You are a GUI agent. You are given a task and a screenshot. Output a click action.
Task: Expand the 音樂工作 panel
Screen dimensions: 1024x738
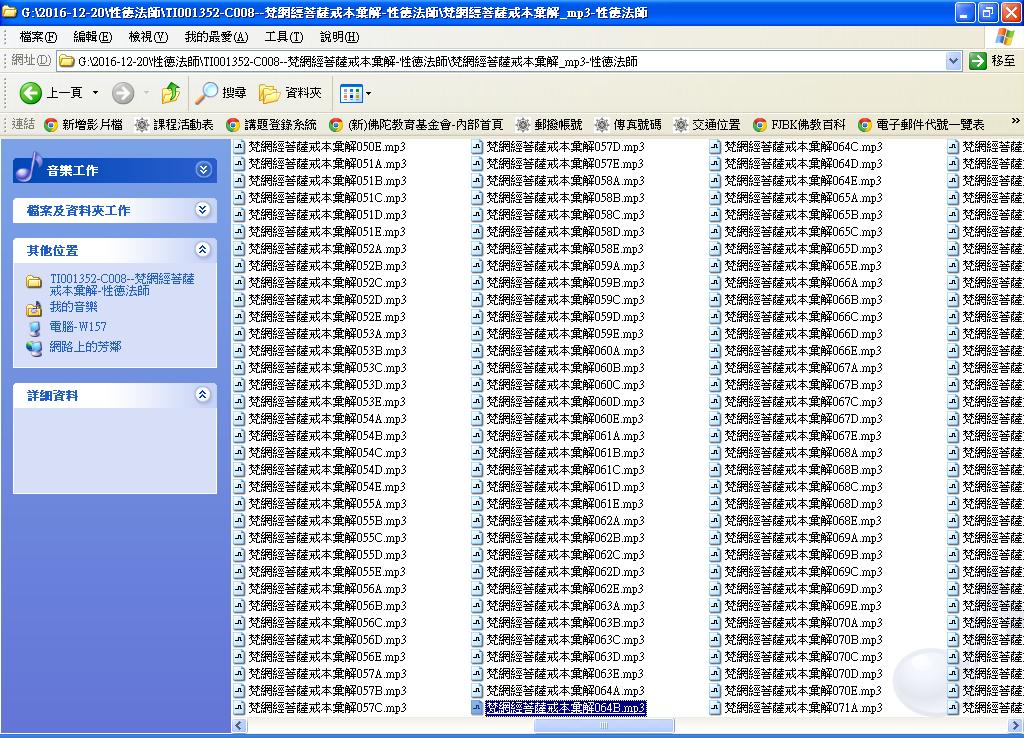pyautogui.click(x=203, y=170)
